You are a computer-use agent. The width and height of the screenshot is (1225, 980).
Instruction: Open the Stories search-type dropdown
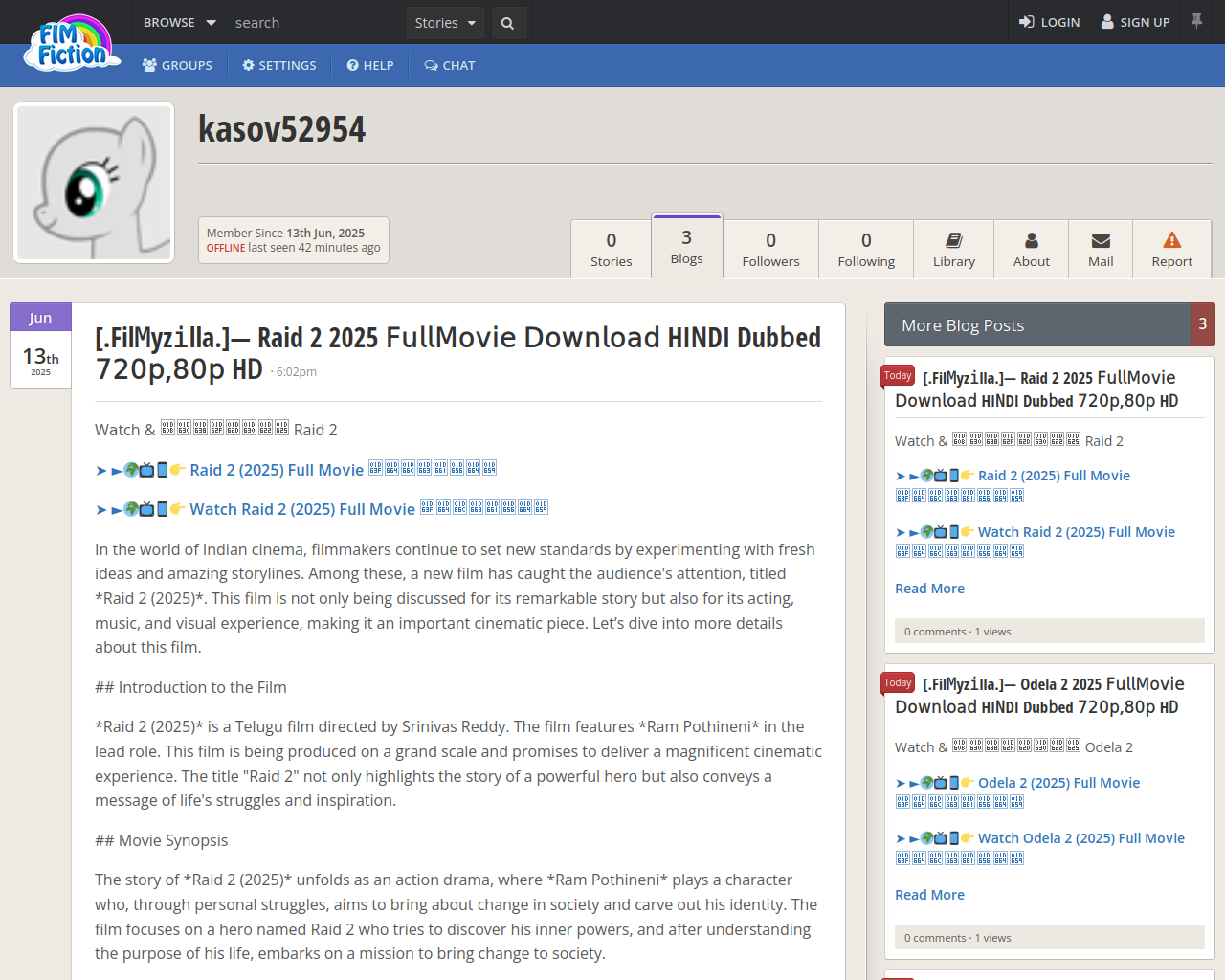(x=445, y=23)
